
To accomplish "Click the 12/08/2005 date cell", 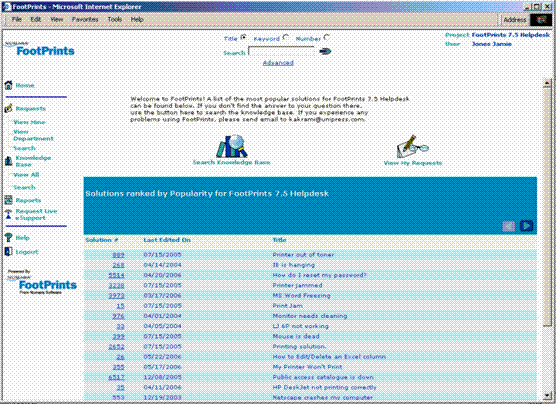I will 162,377.
